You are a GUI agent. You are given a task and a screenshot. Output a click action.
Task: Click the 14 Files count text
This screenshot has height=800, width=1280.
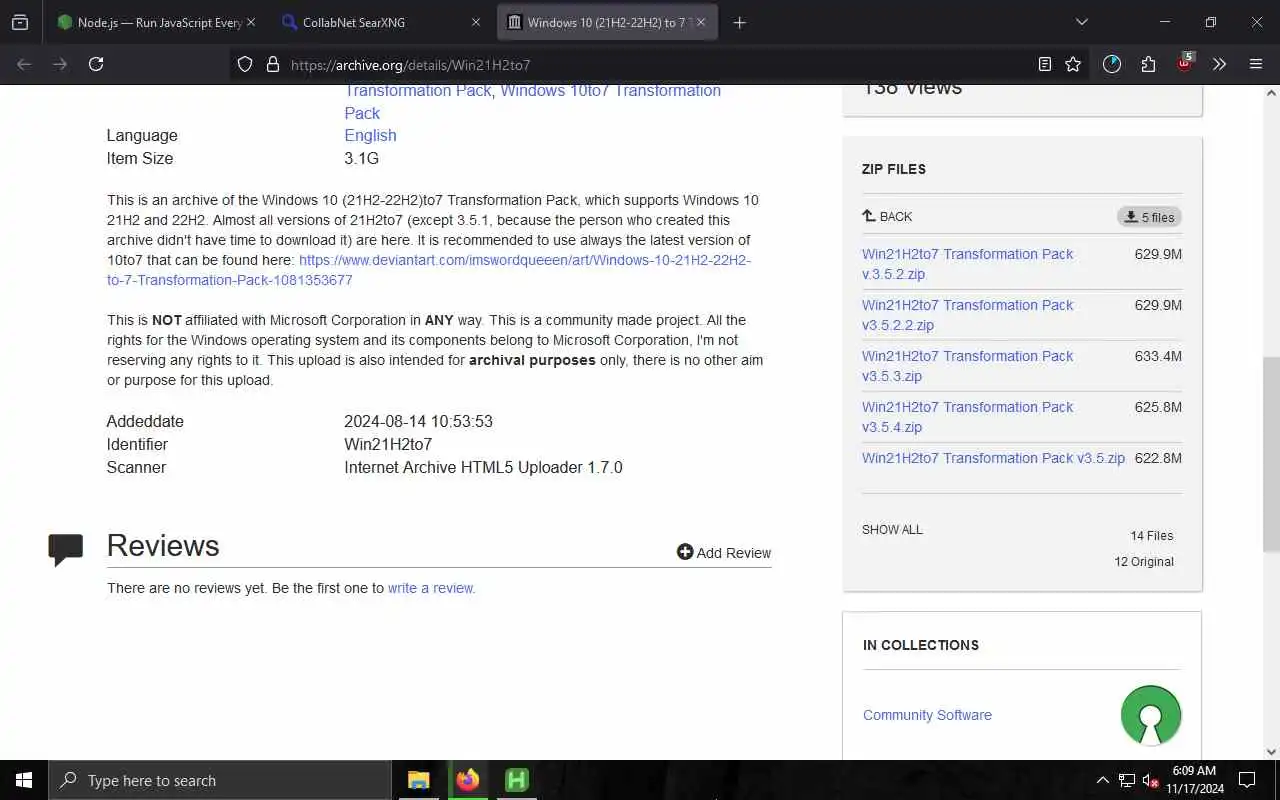click(x=1152, y=536)
